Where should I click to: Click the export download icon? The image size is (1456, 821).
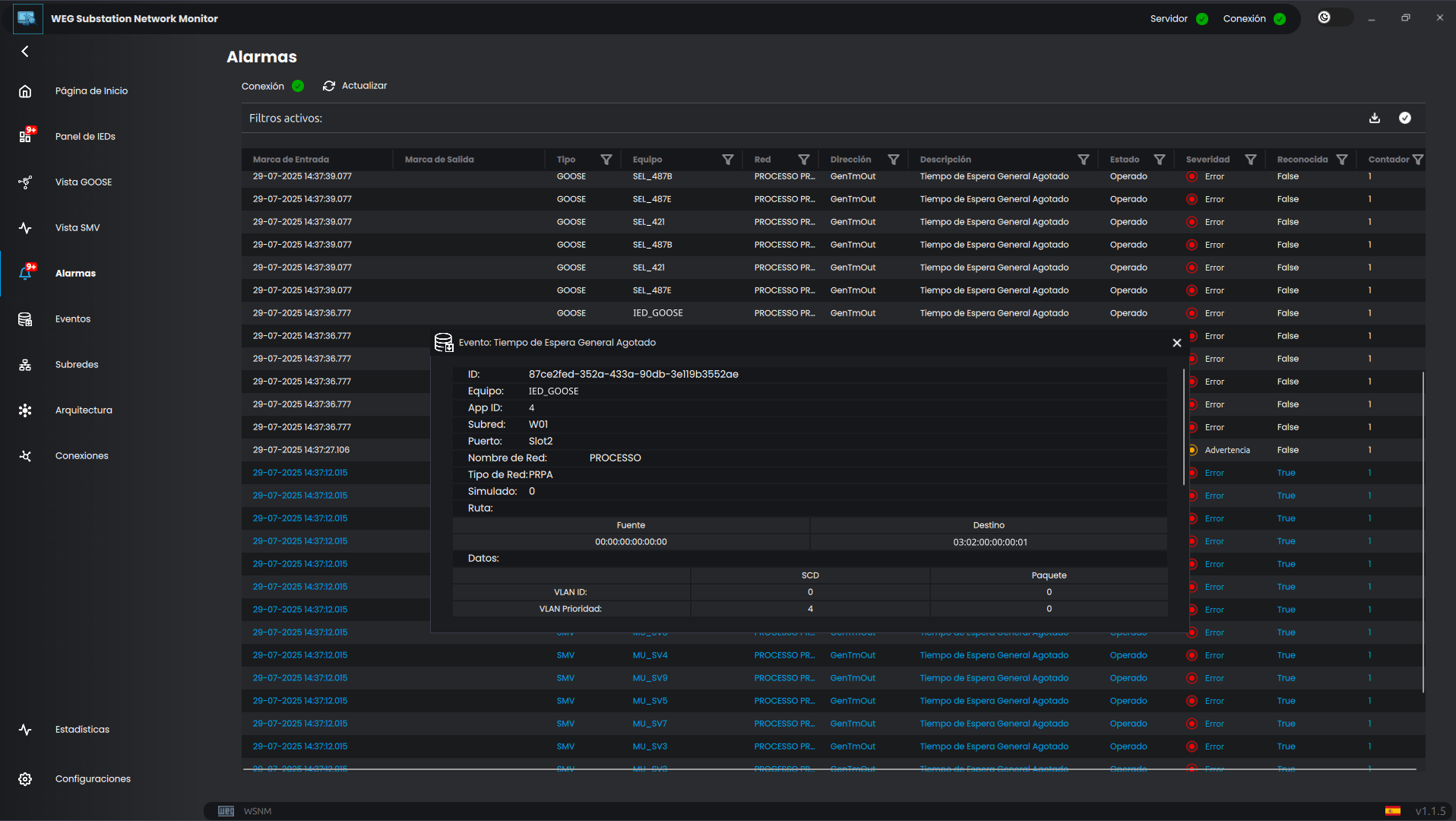pyautogui.click(x=1374, y=118)
